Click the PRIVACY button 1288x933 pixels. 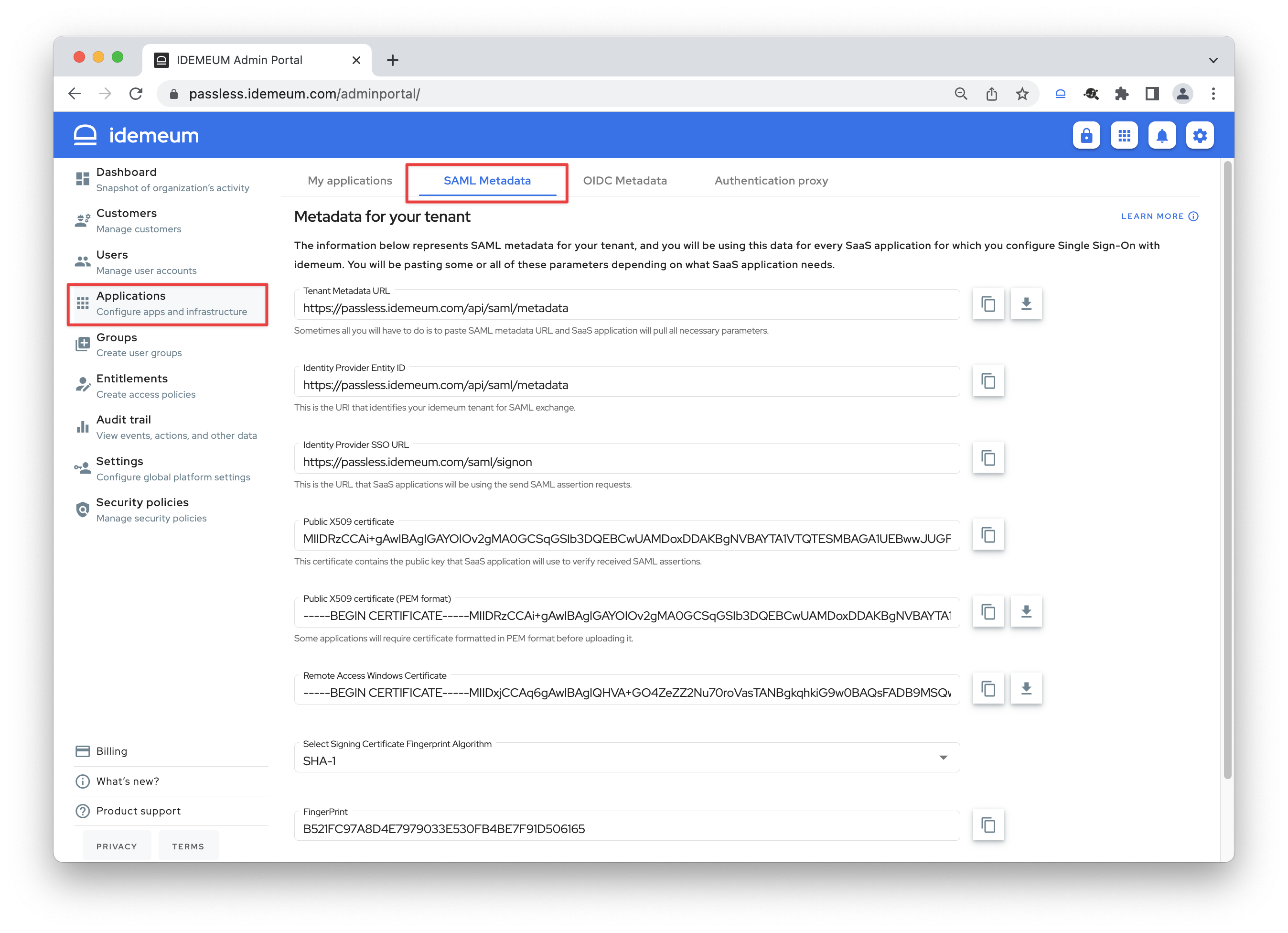(x=117, y=846)
